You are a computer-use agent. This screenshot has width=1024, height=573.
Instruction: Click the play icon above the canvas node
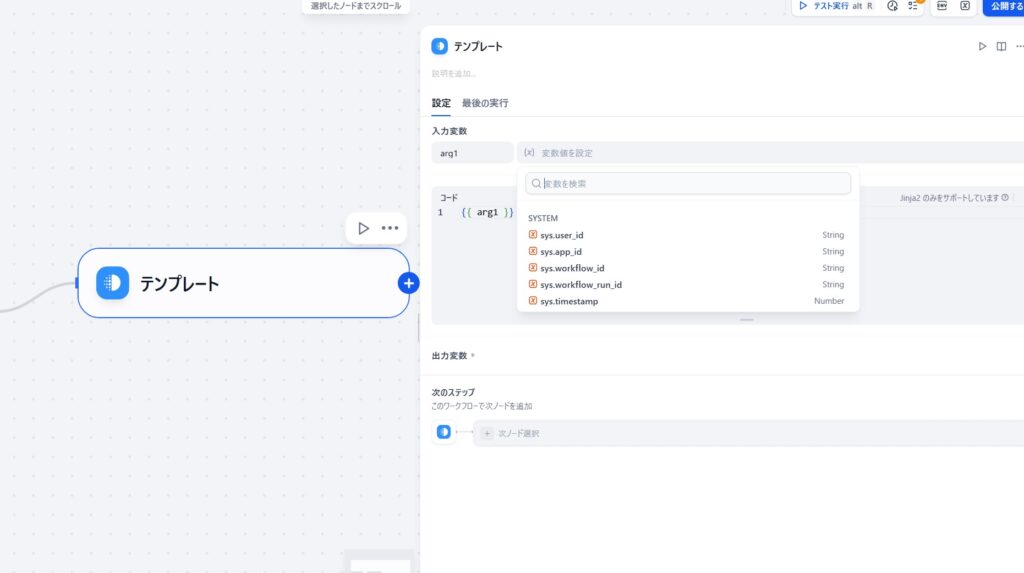coord(363,228)
